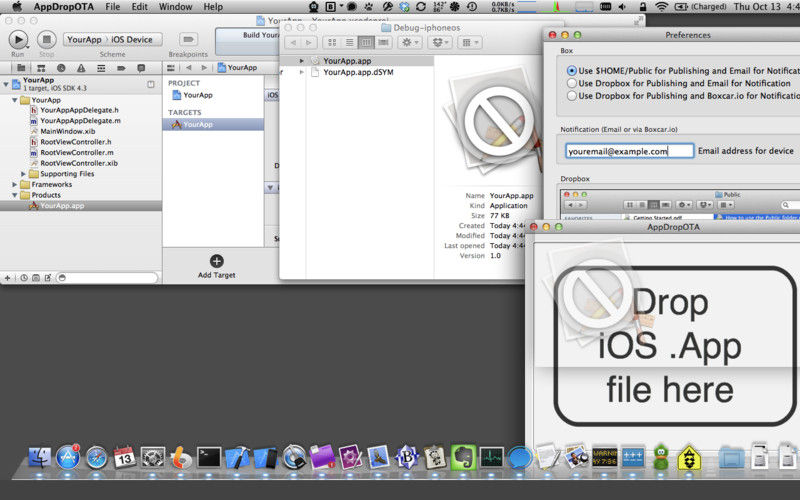The width and height of the screenshot is (800, 500).
Task: Open the File menu
Action: [113, 7]
